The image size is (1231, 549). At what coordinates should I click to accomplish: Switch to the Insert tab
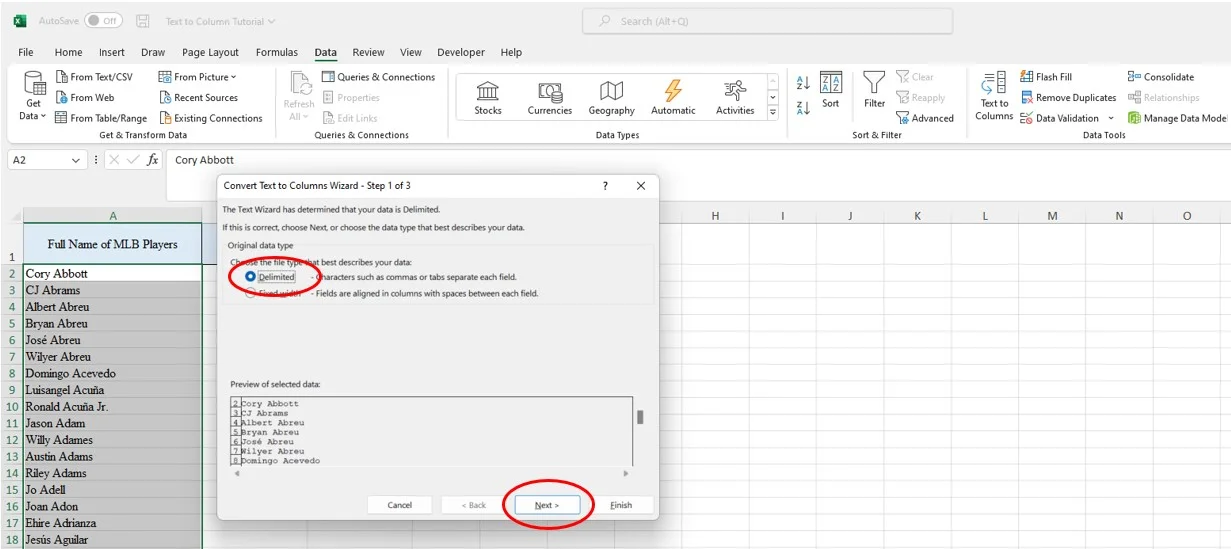point(112,52)
